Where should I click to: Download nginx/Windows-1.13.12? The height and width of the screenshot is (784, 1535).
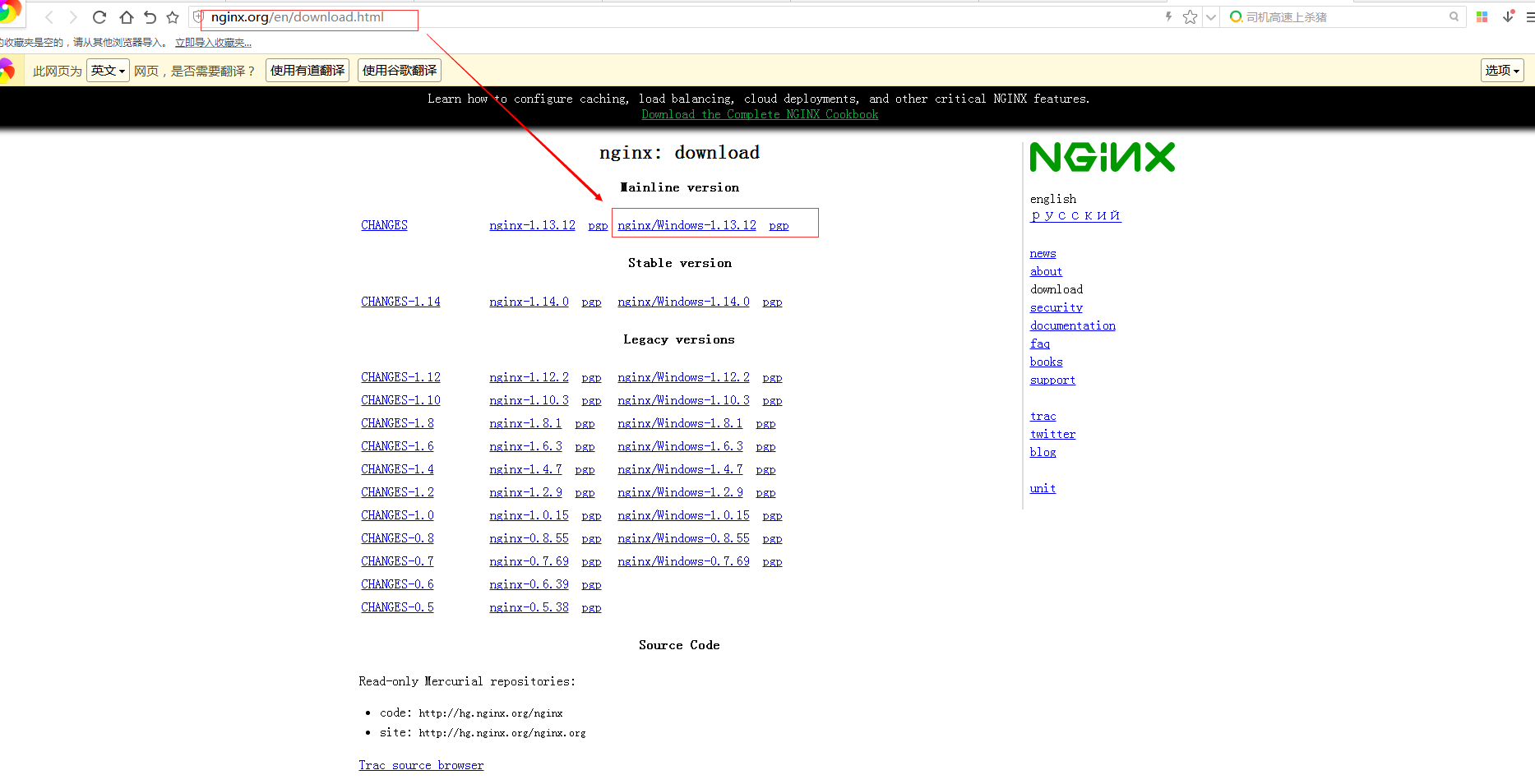pos(687,225)
